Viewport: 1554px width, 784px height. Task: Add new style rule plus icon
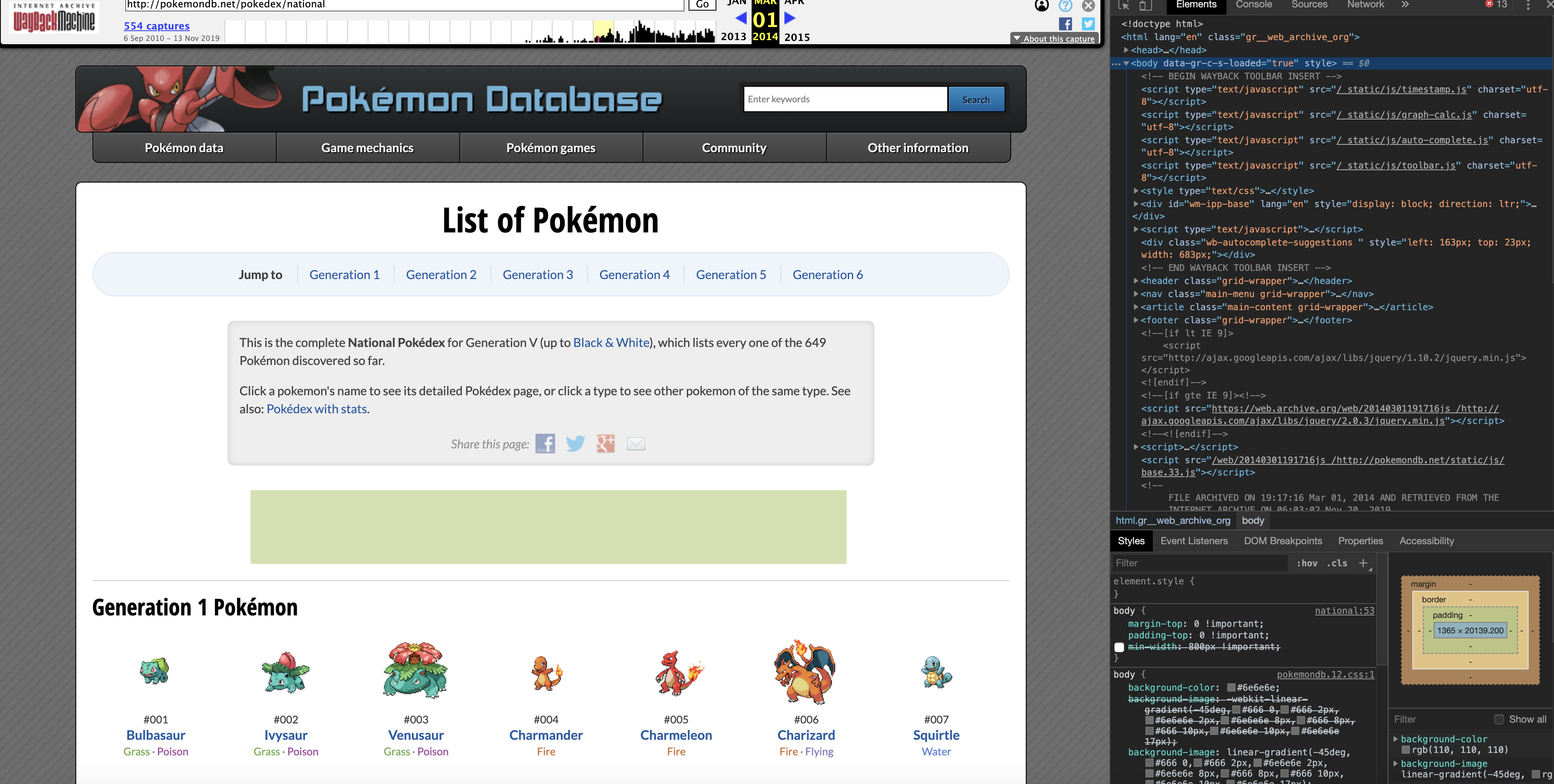click(1363, 563)
